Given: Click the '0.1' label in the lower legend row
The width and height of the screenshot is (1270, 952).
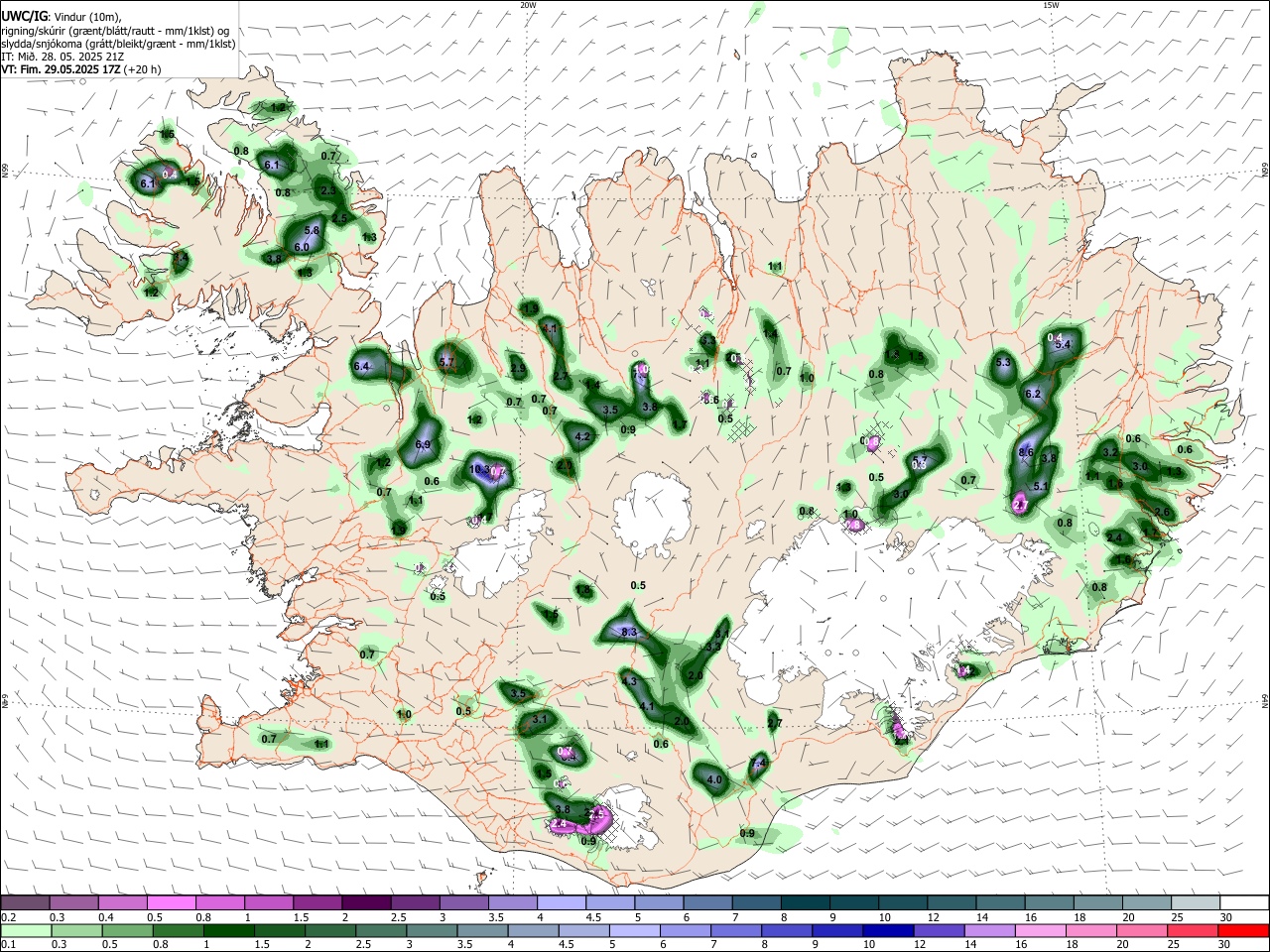Looking at the screenshot, I should click(8, 945).
